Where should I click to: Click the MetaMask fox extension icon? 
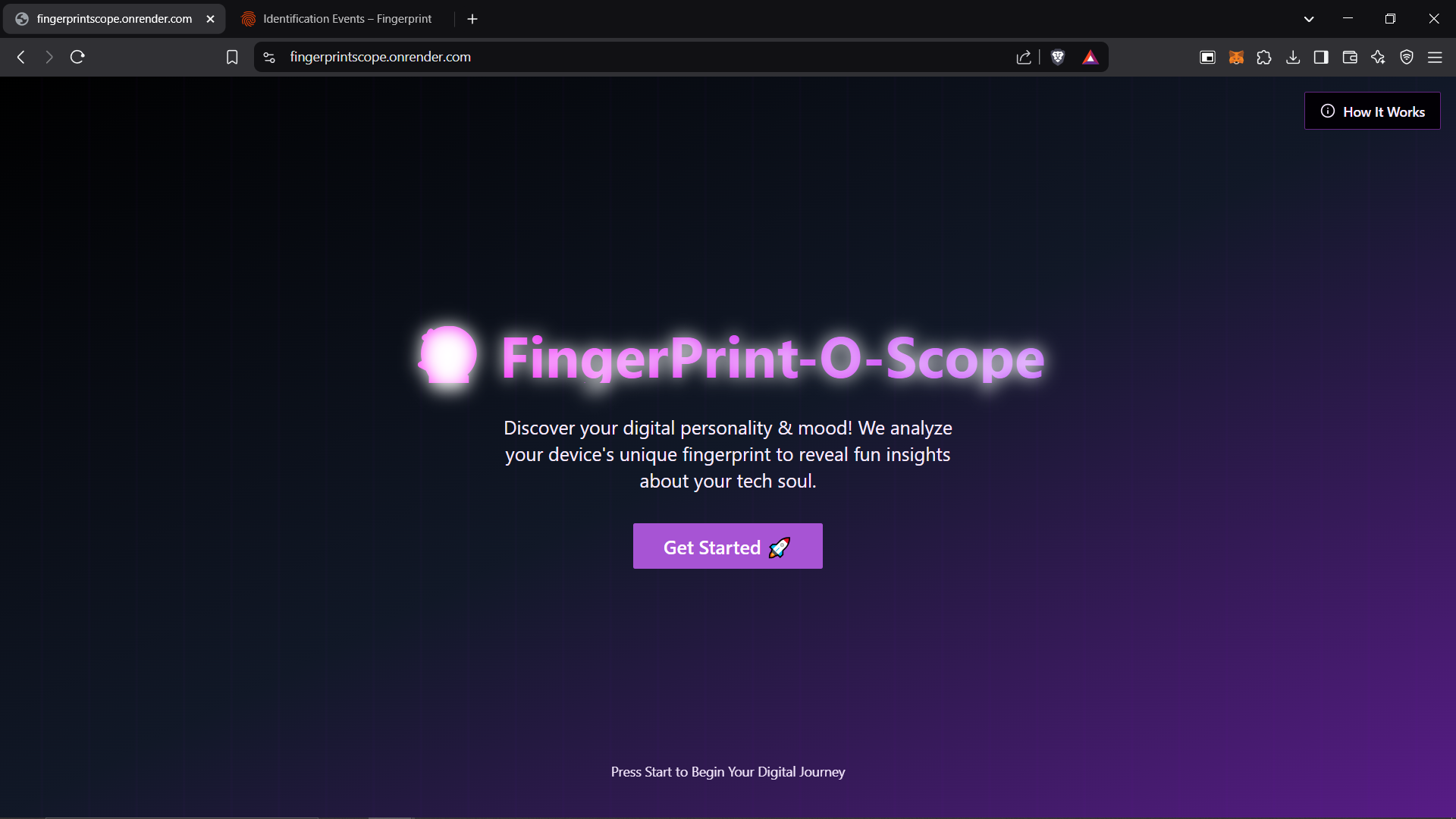click(1236, 58)
